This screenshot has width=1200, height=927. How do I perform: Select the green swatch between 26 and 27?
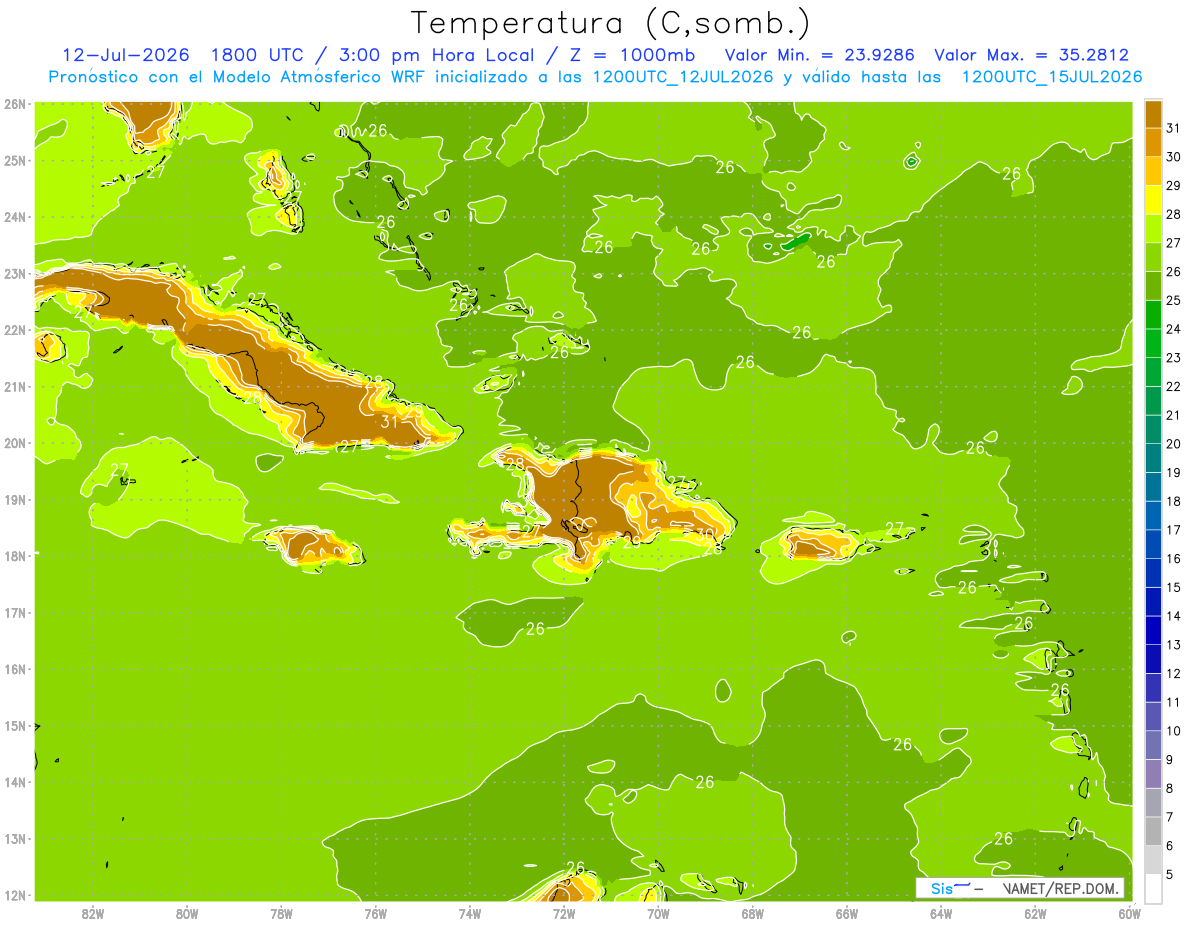[1153, 257]
